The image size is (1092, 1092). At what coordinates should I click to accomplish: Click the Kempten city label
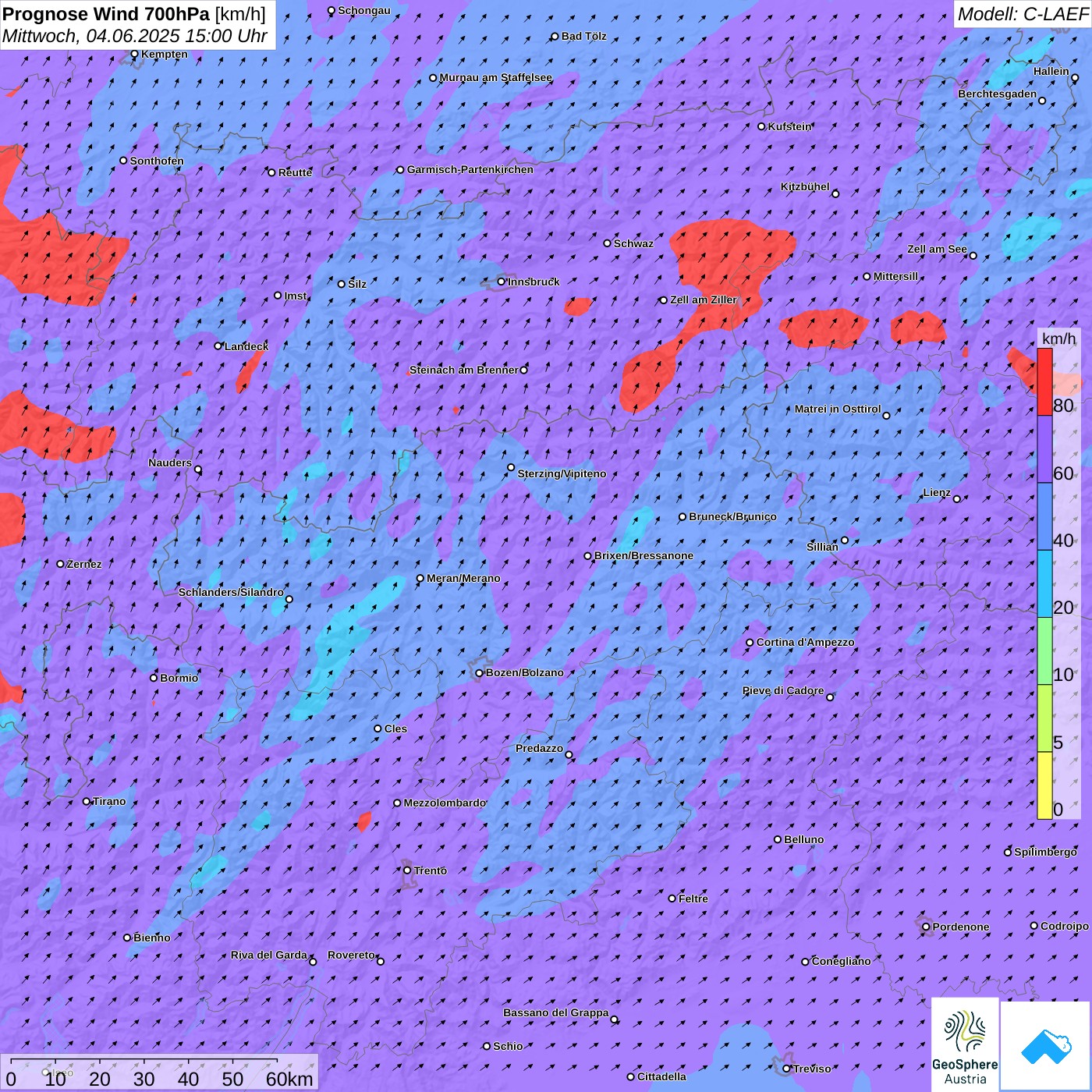165,55
